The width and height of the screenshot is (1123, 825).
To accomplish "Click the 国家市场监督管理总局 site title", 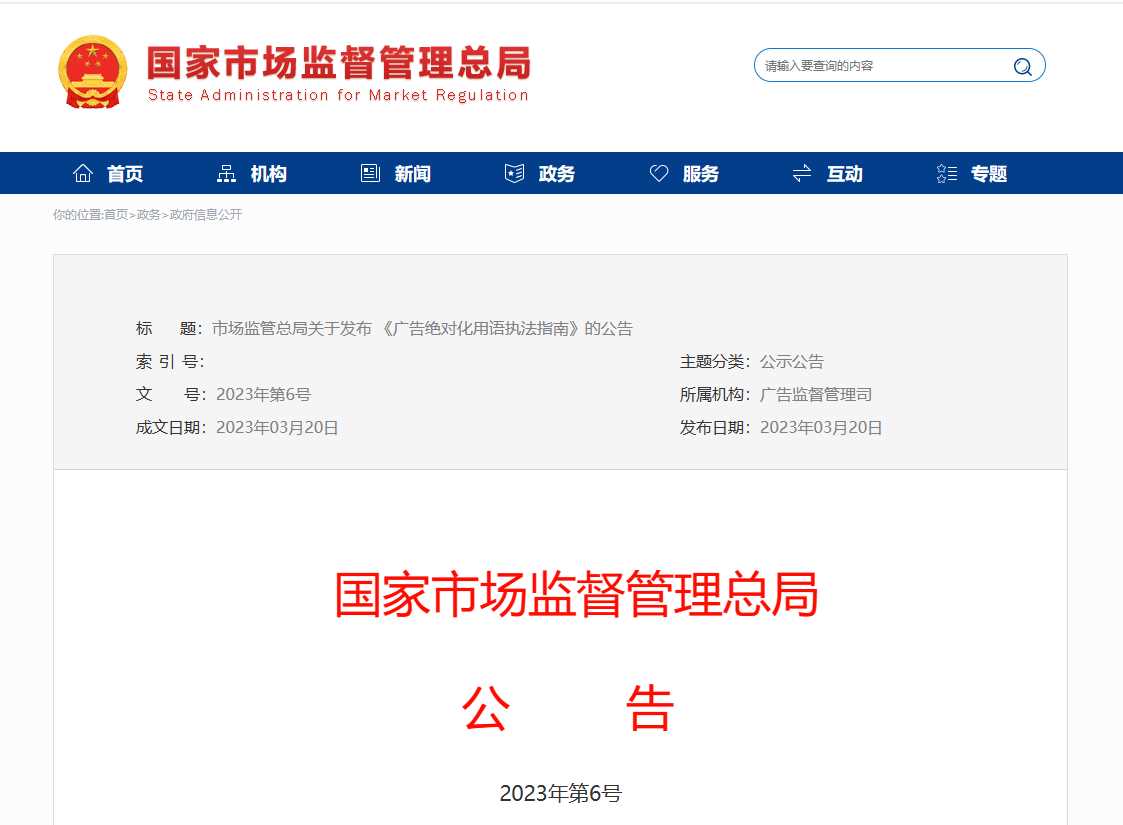I will coord(339,63).
